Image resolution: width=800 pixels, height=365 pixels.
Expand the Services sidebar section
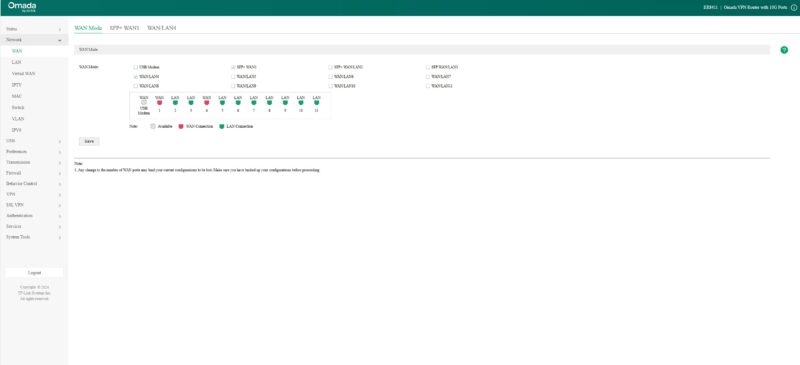pyautogui.click(x=34, y=226)
